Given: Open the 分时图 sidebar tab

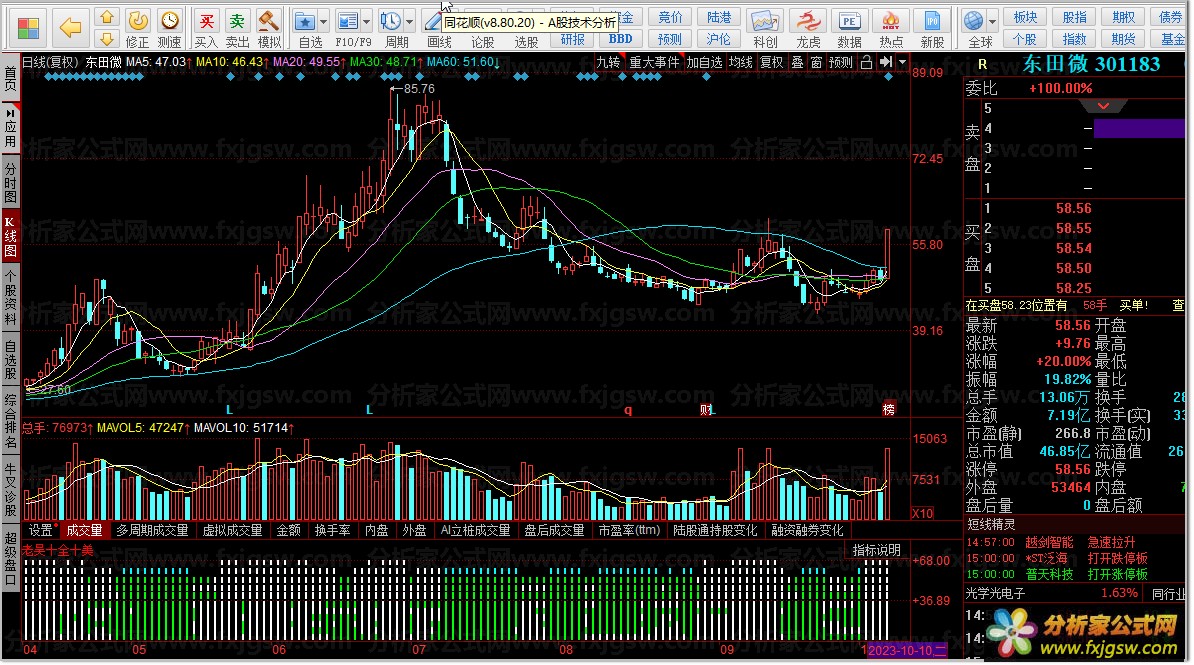Looking at the screenshot, I should point(10,183).
